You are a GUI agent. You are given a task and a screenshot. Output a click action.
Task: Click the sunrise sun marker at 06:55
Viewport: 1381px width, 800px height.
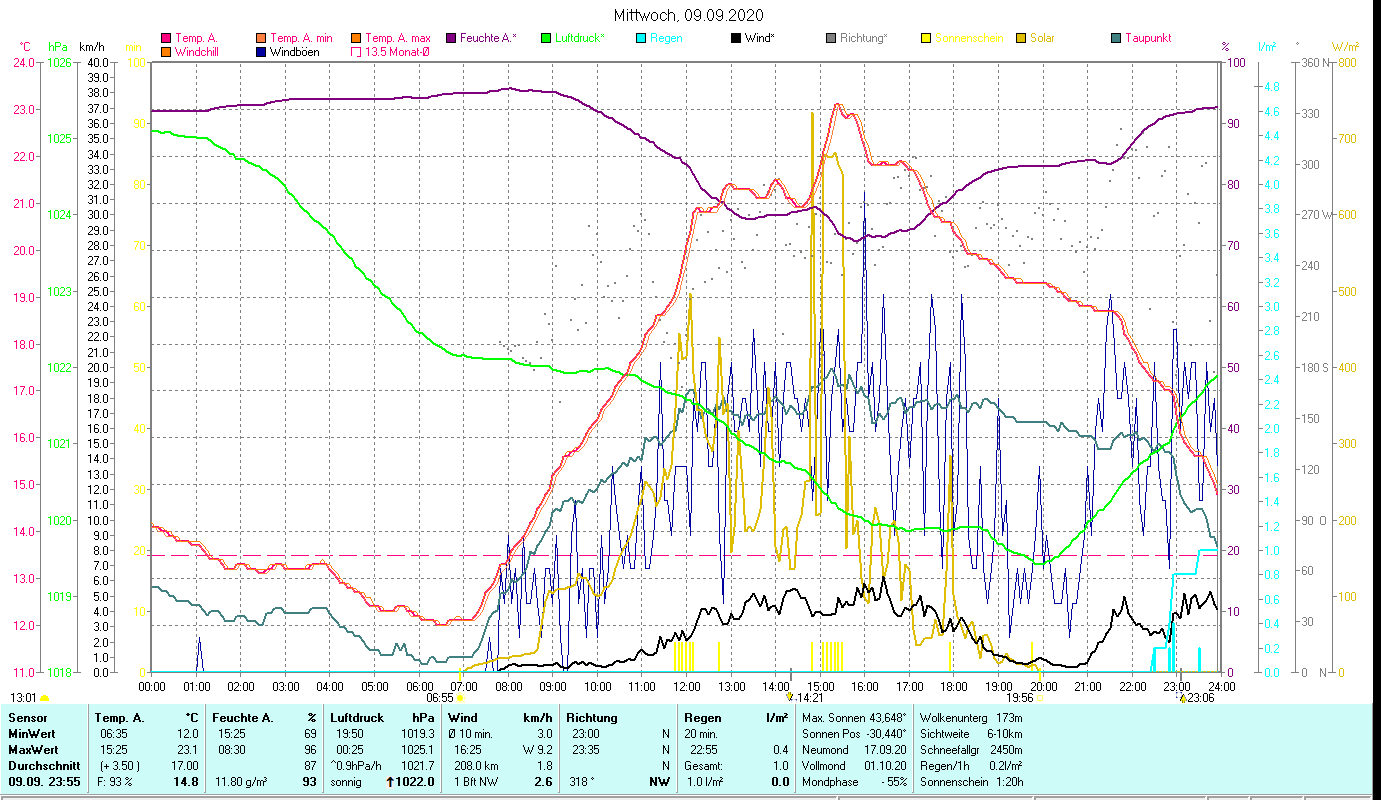pos(460,698)
